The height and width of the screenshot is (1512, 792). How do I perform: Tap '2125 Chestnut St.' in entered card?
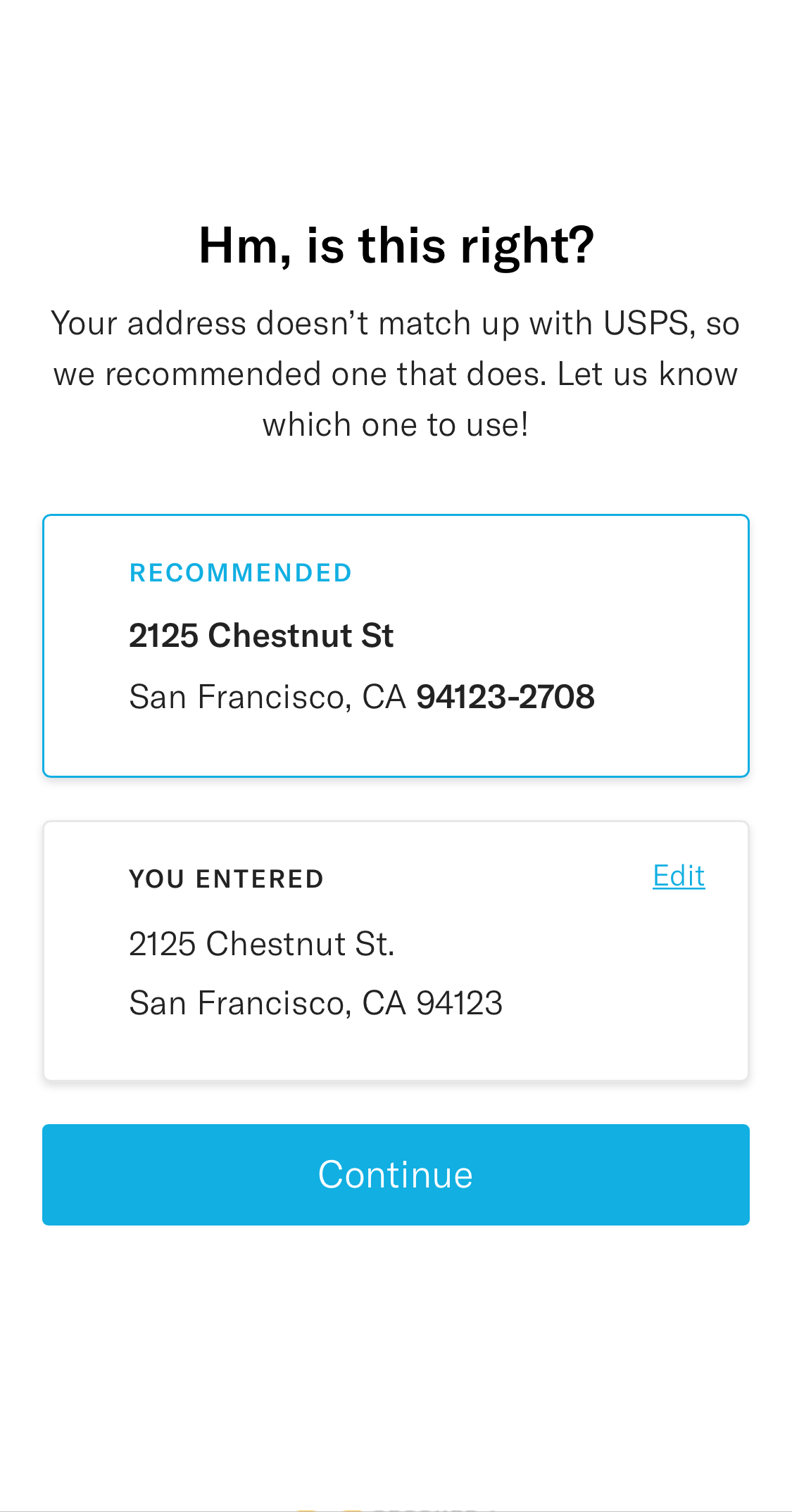tap(261, 943)
